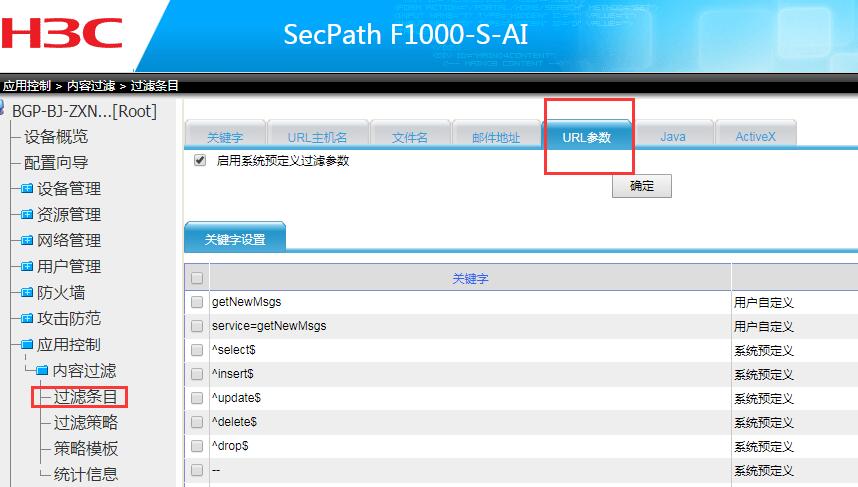
Task: Switch to the 关键字 tab
Action: (x=225, y=134)
